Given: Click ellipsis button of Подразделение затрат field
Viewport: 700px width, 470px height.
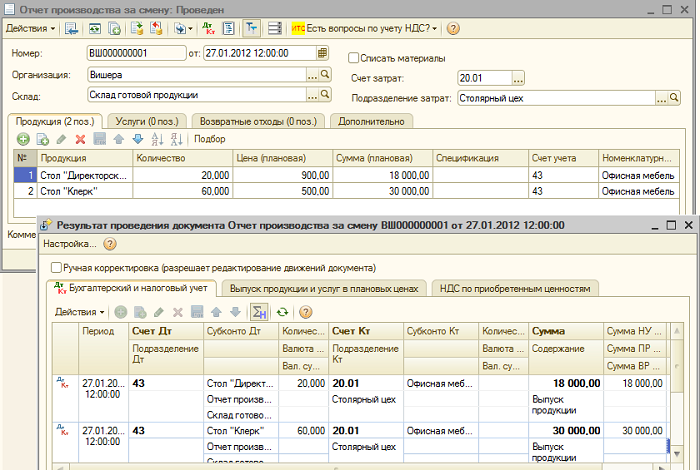Looking at the screenshot, I should pyautogui.click(x=662, y=98).
